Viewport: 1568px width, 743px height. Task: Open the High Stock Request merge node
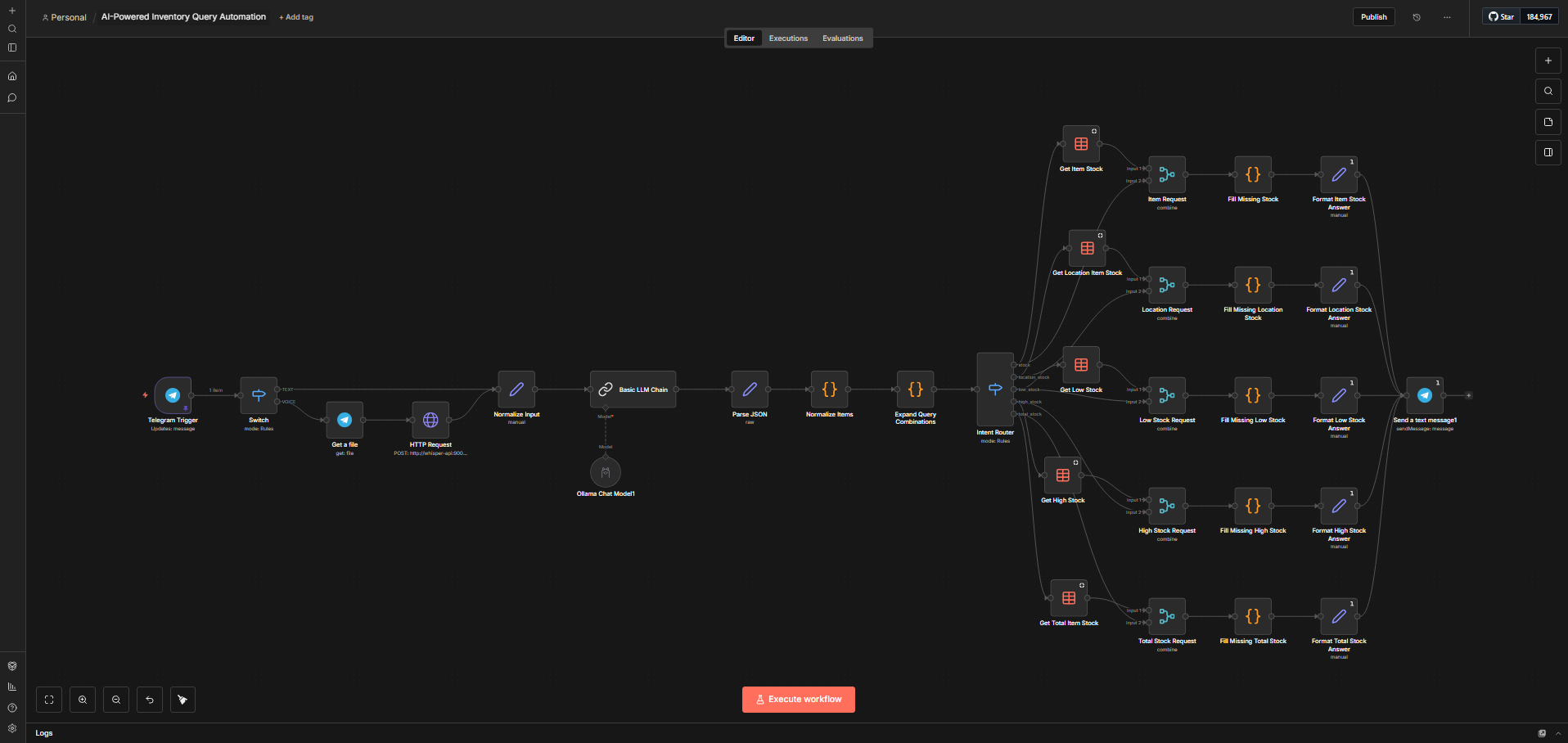[x=1167, y=506]
